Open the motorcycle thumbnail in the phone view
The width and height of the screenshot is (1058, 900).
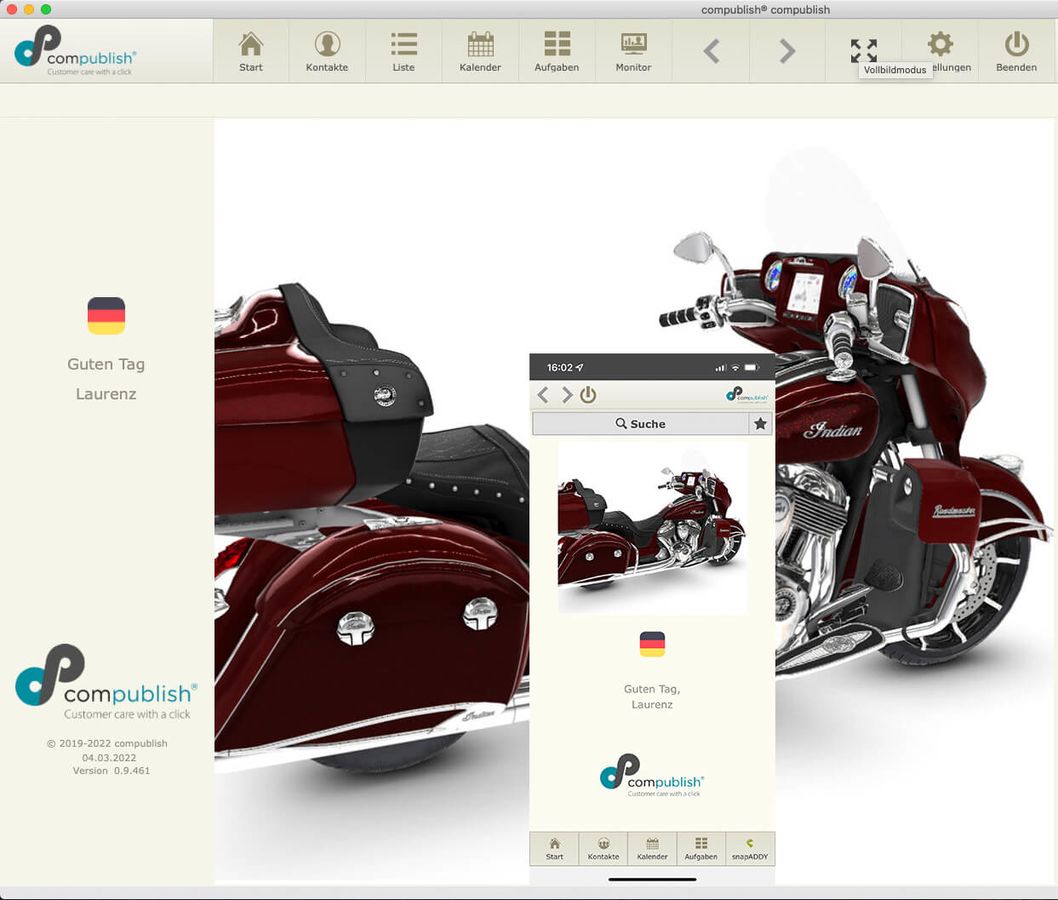pyautogui.click(x=652, y=527)
